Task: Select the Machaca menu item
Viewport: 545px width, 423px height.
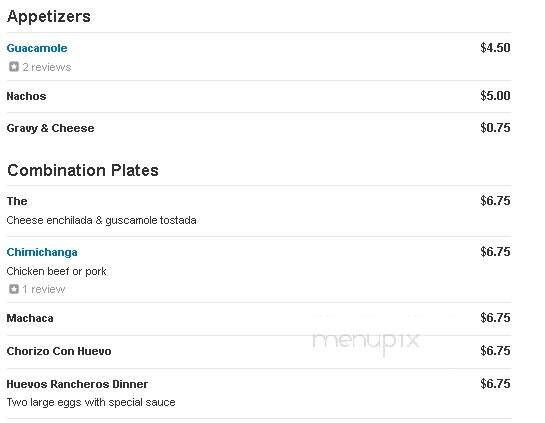Action: pos(30,318)
